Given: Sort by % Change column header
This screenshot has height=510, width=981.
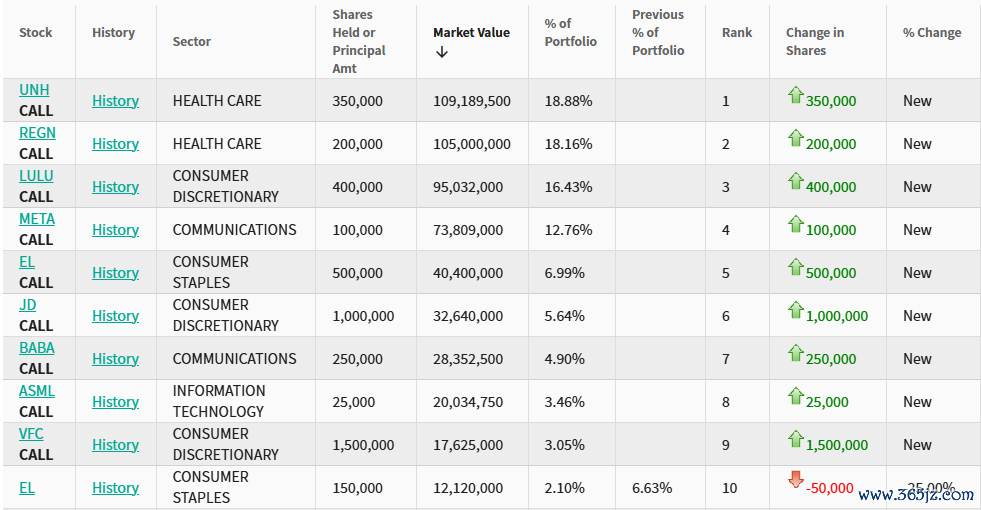Looking at the screenshot, I should click(932, 33).
